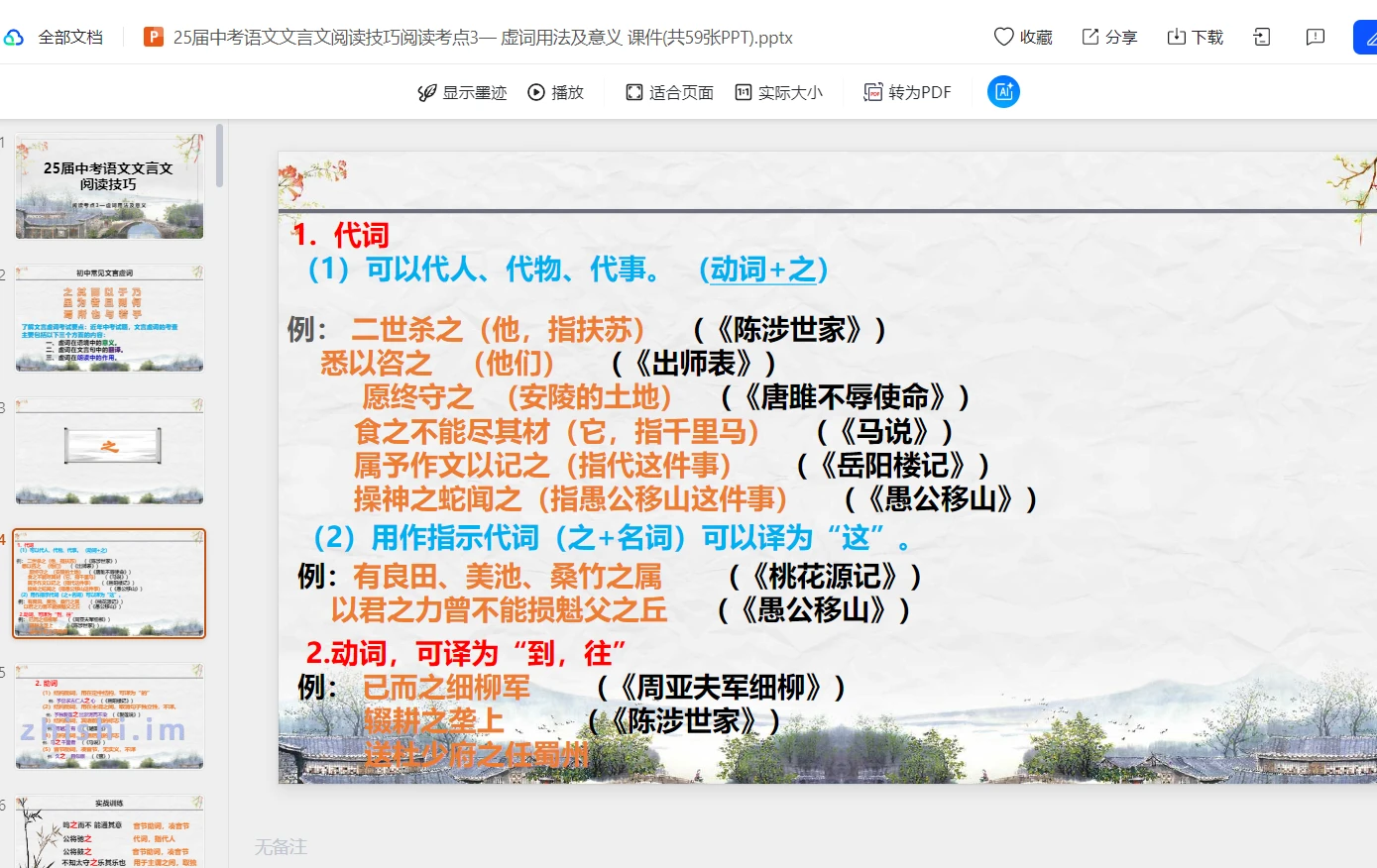This screenshot has width=1377, height=868.
Task: Click the text 二世杀之（他，指扶苏）
Action: (x=499, y=329)
